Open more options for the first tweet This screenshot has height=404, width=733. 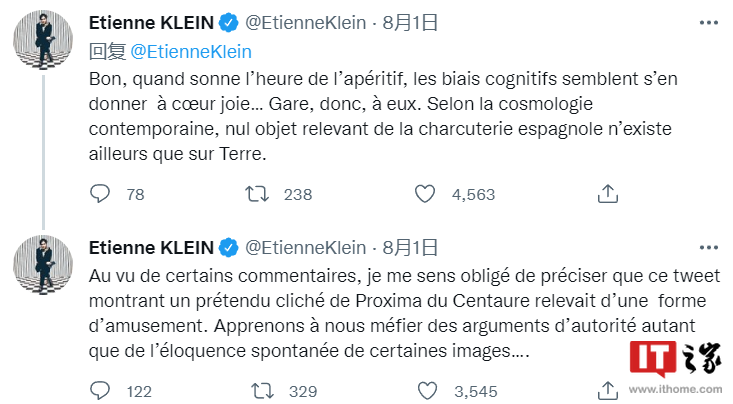708,20
